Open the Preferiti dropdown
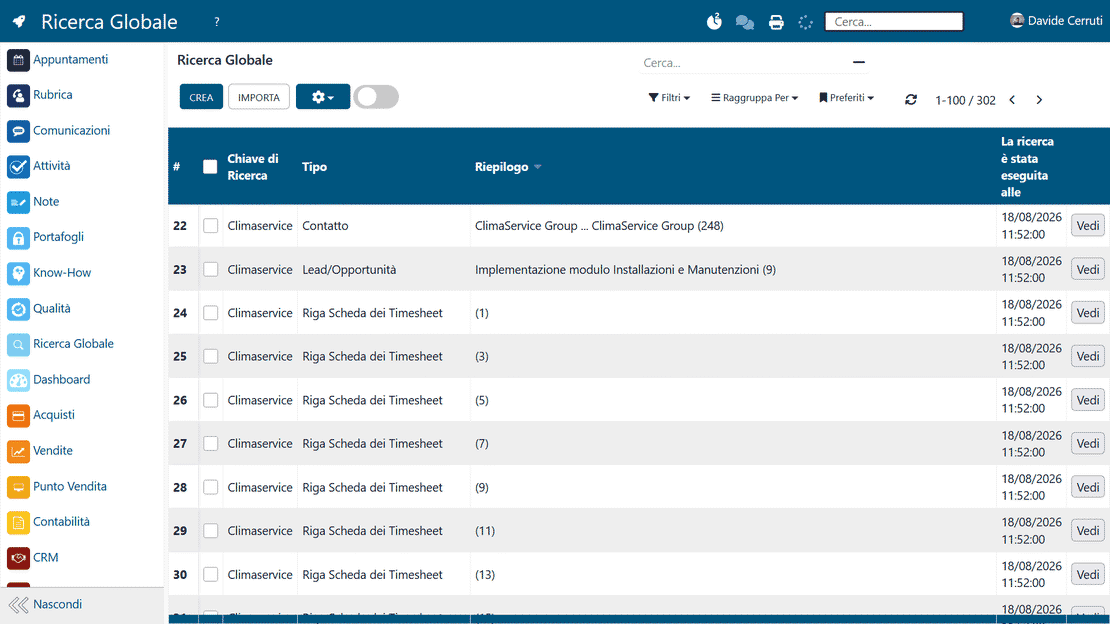This screenshot has height=624, width=1110. [846, 98]
